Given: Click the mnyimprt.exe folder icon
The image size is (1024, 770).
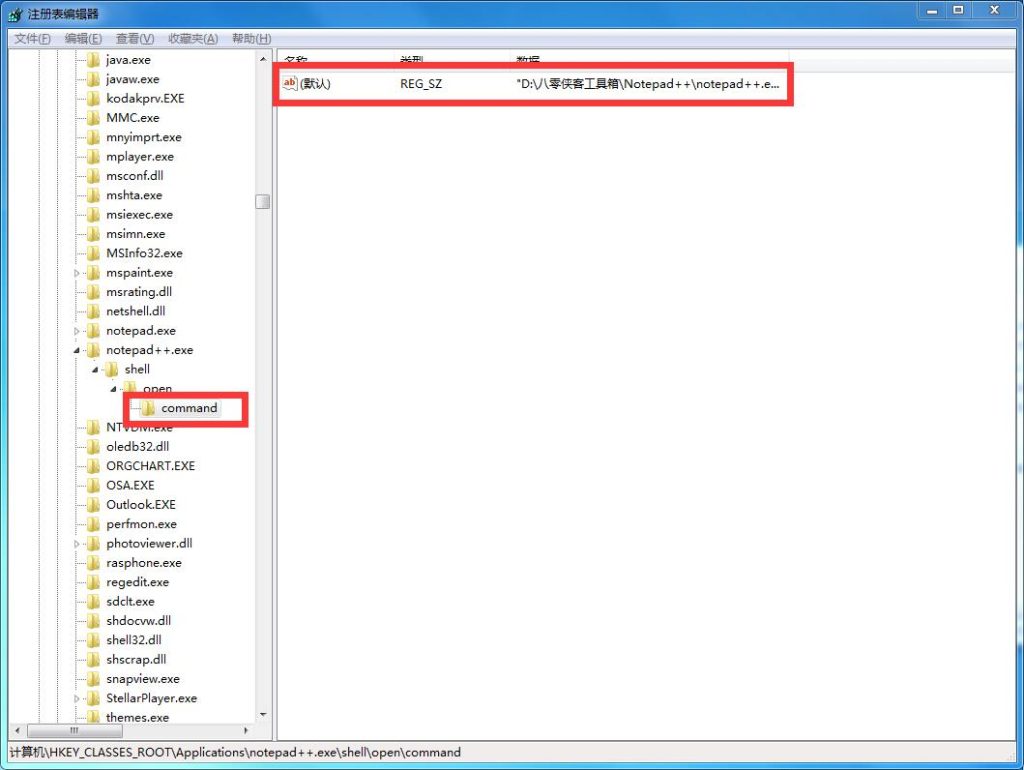Looking at the screenshot, I should [x=93, y=137].
